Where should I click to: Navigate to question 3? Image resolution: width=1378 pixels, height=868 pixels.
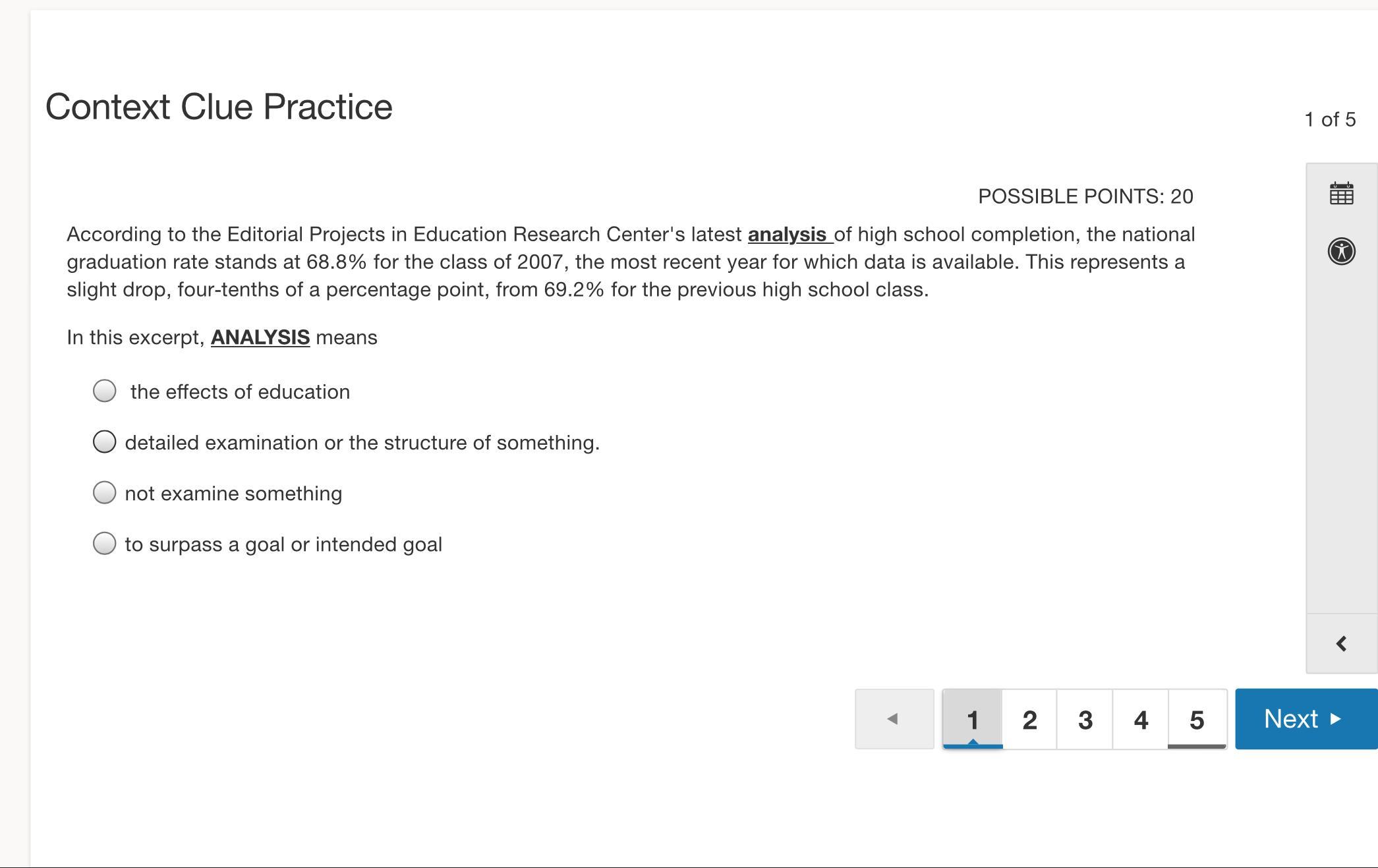click(x=1085, y=719)
